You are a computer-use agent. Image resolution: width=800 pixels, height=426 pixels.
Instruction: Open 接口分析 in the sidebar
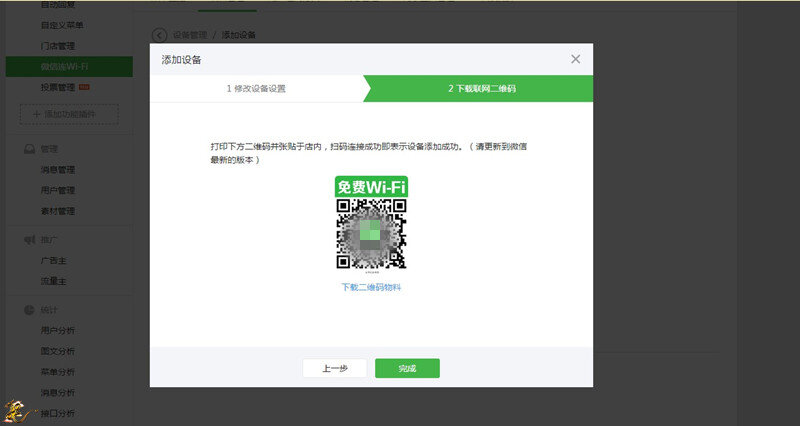tap(58, 413)
